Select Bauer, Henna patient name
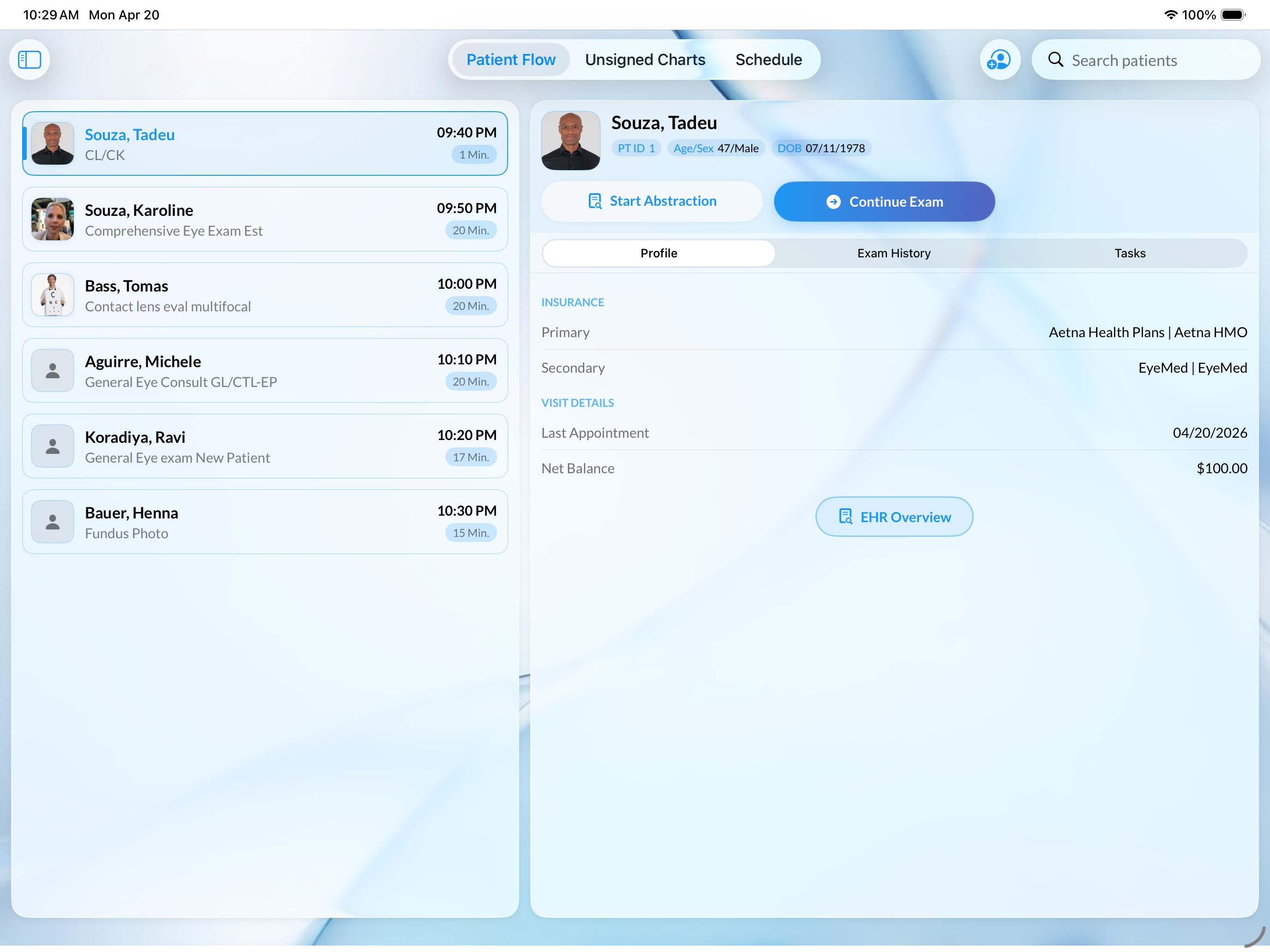 coord(132,513)
